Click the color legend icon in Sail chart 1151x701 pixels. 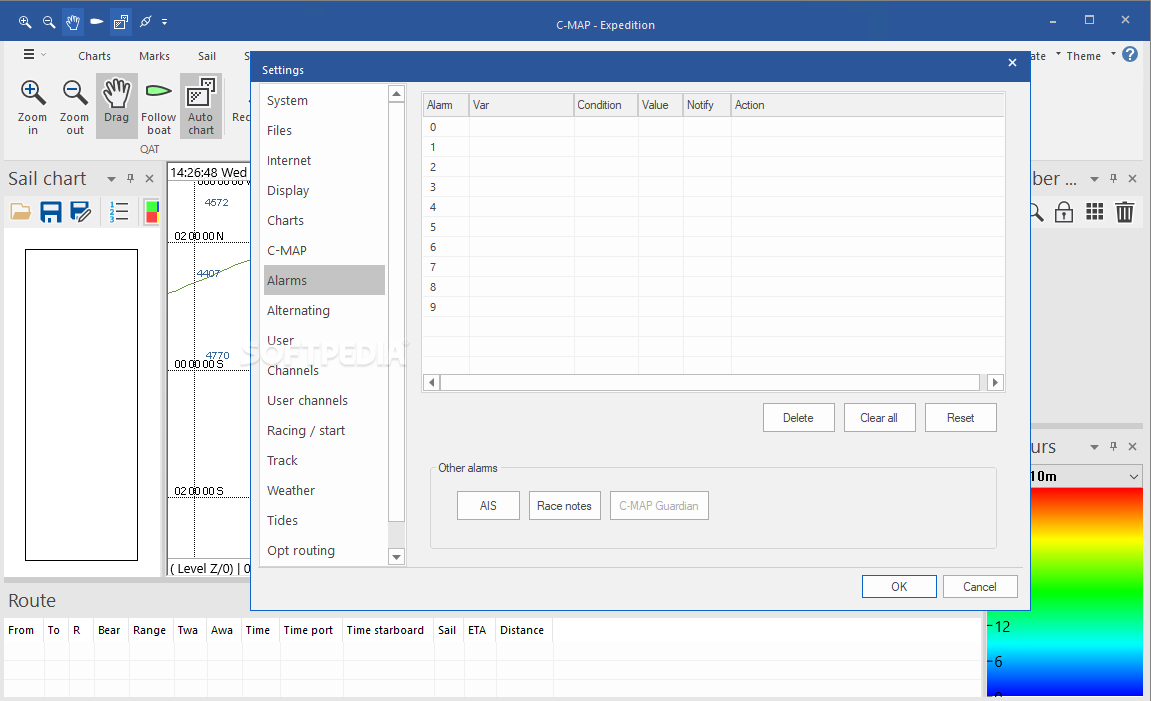click(x=152, y=212)
